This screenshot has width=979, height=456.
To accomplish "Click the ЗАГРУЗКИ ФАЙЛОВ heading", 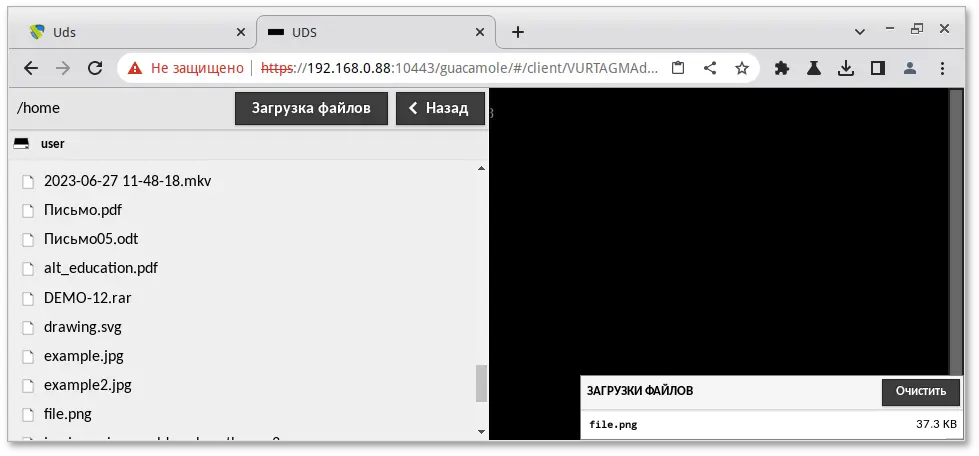I will coord(639,391).
